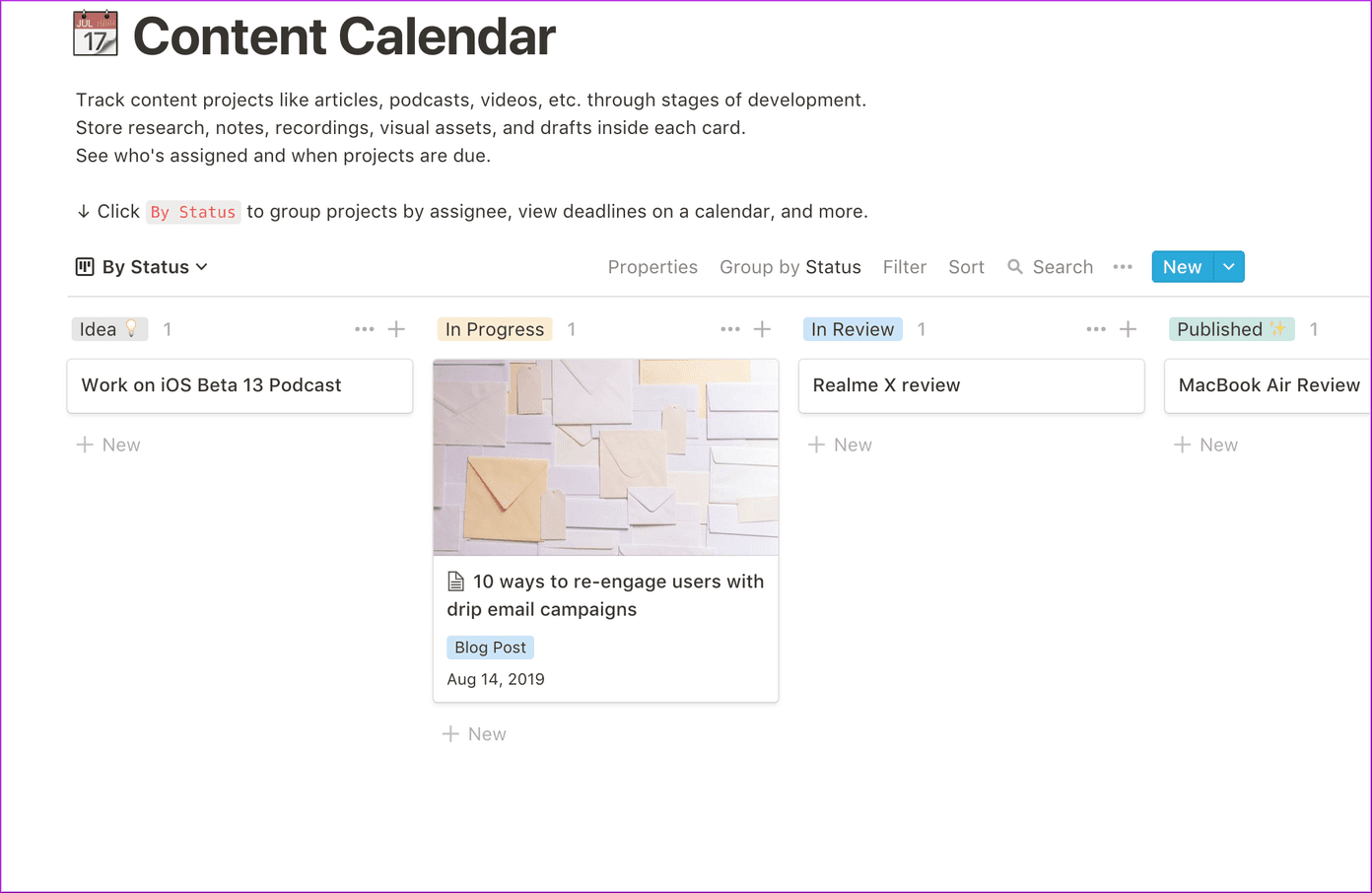Open the Properties menu

[x=652, y=267]
